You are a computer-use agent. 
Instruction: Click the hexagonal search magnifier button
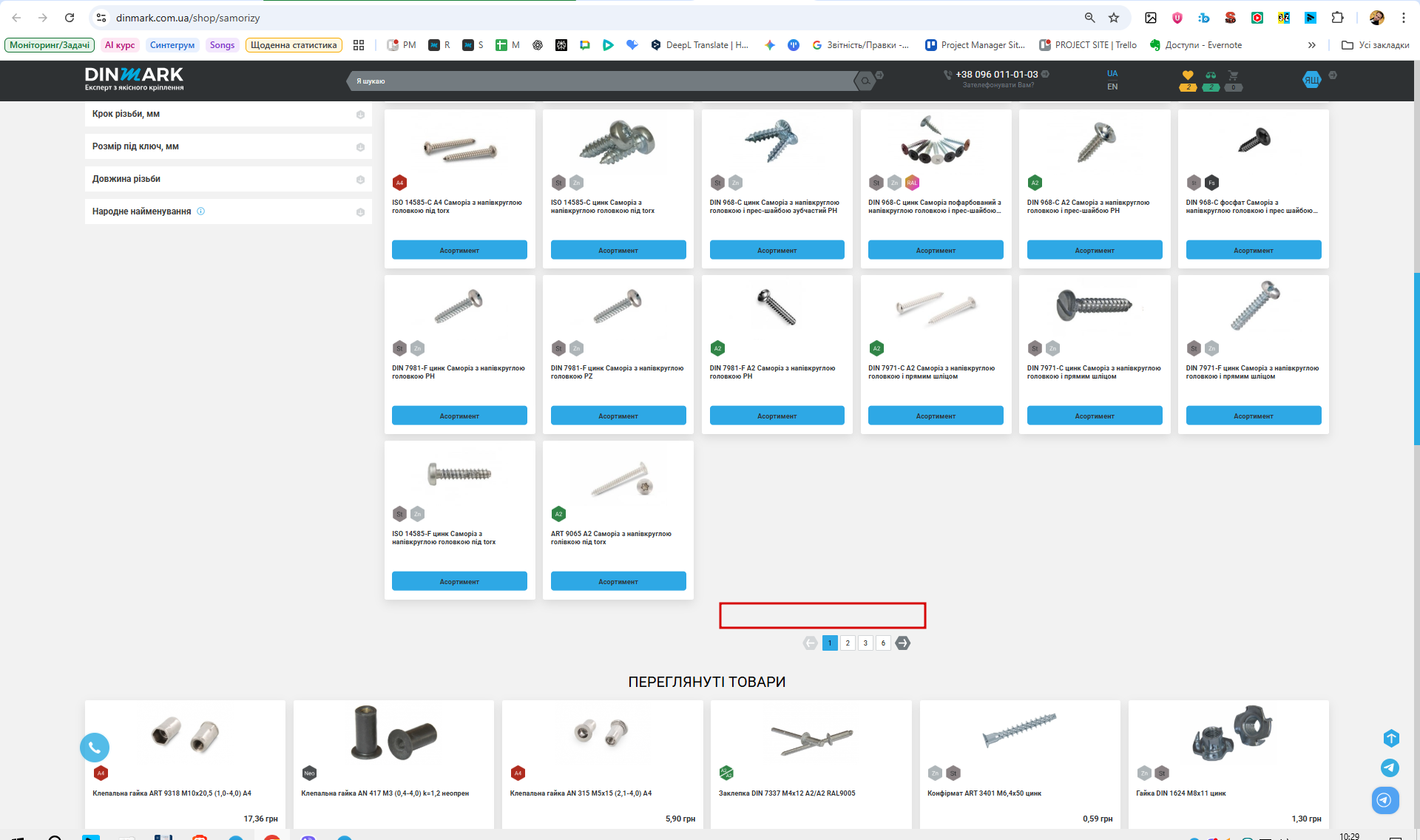click(865, 81)
